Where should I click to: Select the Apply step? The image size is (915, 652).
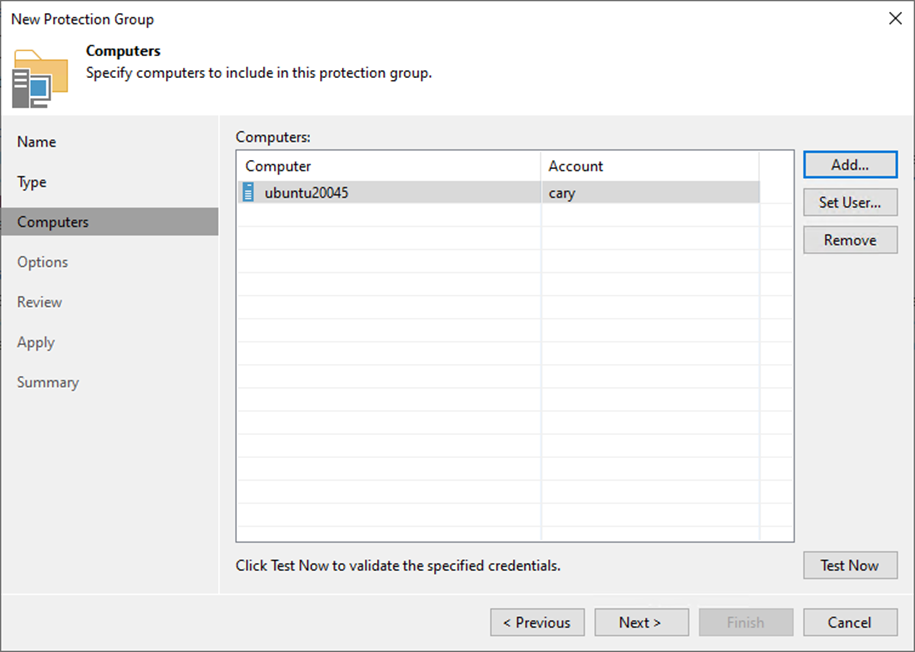pos(35,341)
